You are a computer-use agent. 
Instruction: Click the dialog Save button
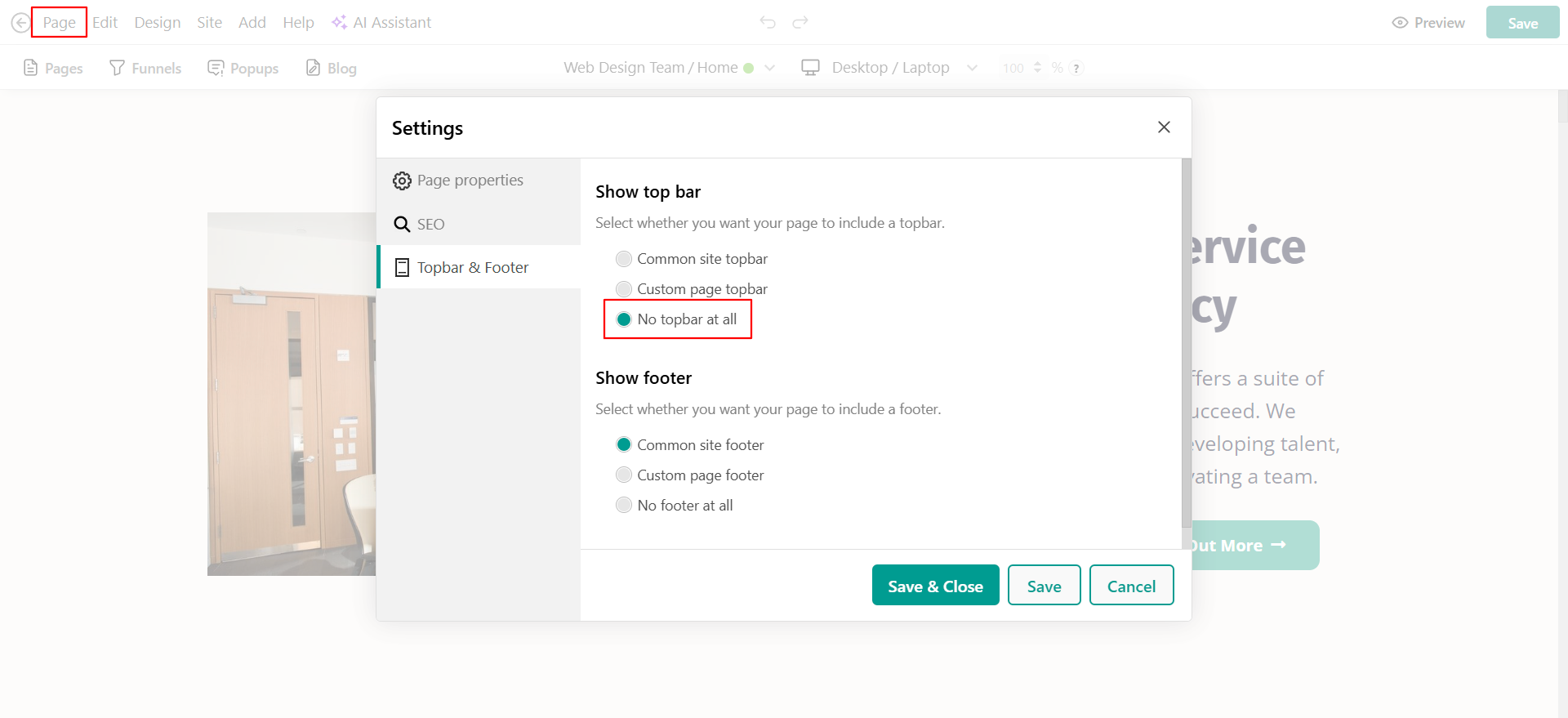(1045, 586)
